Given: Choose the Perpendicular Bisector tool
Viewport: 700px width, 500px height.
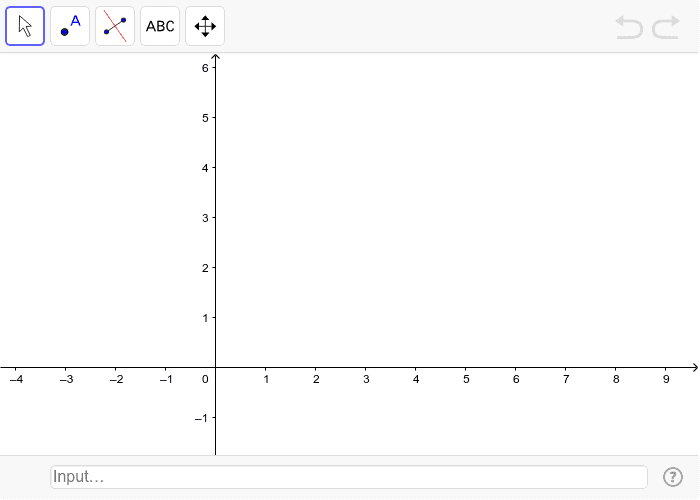Looking at the screenshot, I should pos(115,26).
